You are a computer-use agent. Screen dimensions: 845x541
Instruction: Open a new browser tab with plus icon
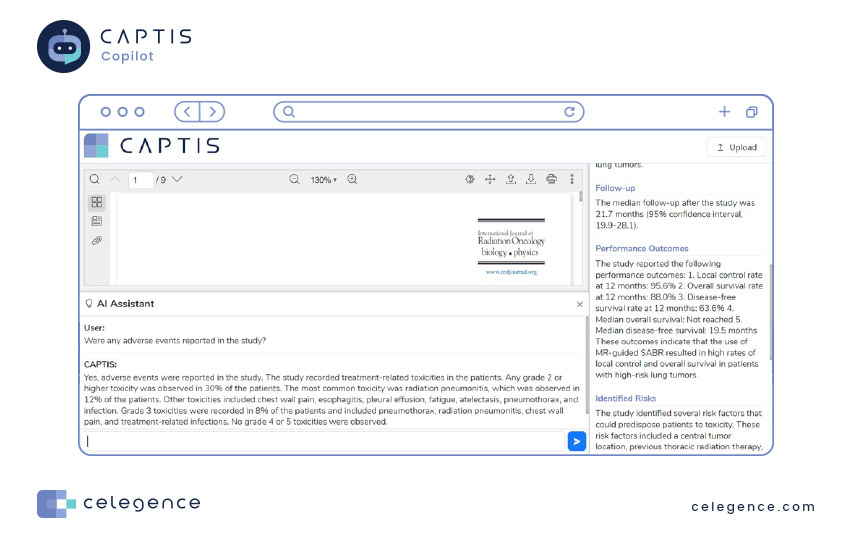724,112
